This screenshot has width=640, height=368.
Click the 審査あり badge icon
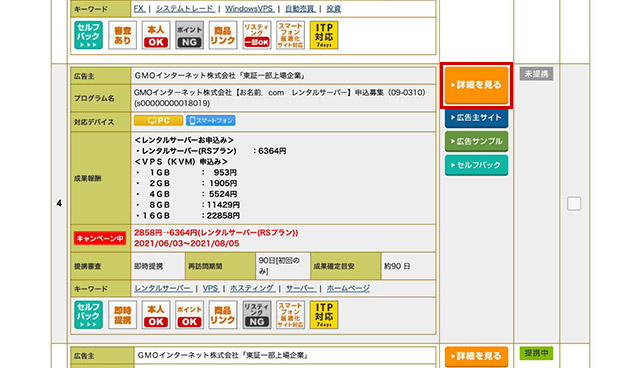[122, 35]
